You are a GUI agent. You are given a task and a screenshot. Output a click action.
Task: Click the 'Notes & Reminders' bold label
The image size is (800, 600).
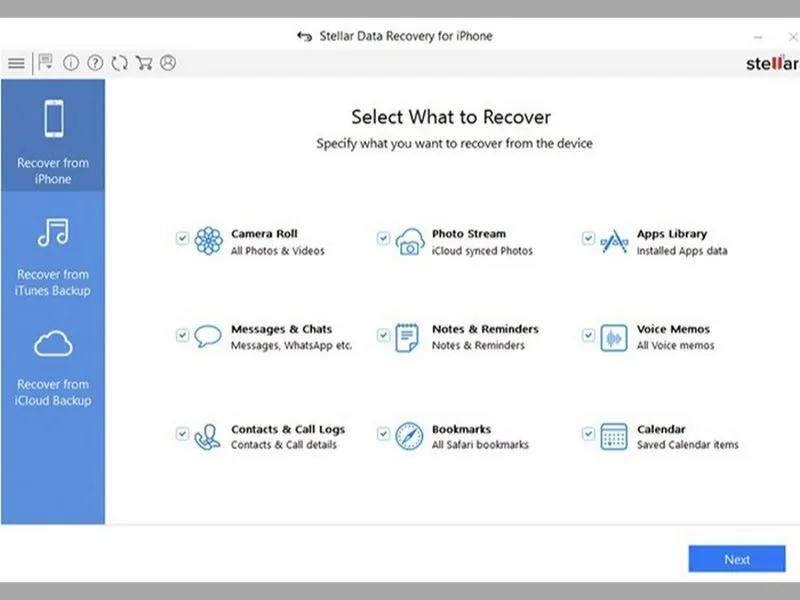coord(485,329)
